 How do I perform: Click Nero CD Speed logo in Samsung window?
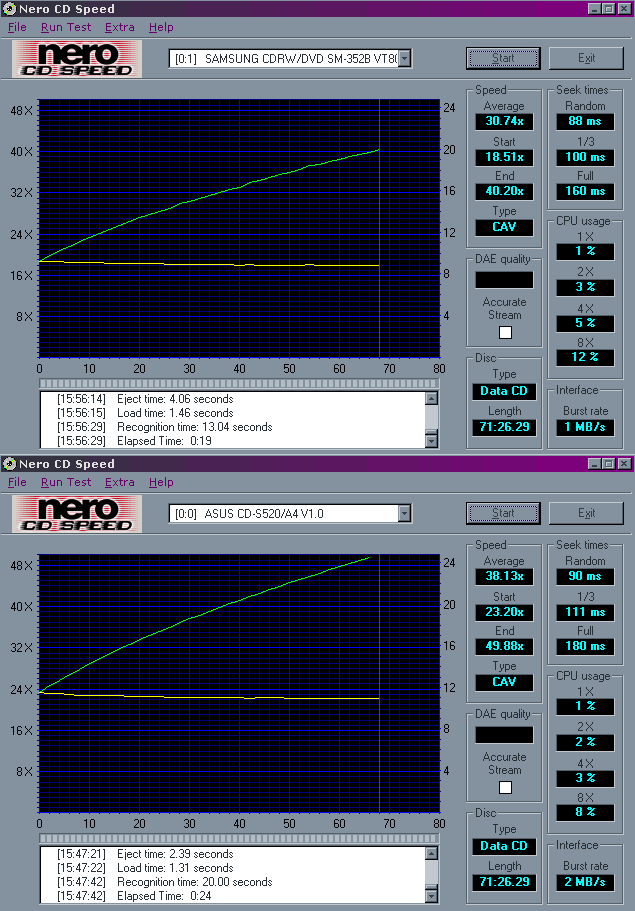[x=77, y=59]
